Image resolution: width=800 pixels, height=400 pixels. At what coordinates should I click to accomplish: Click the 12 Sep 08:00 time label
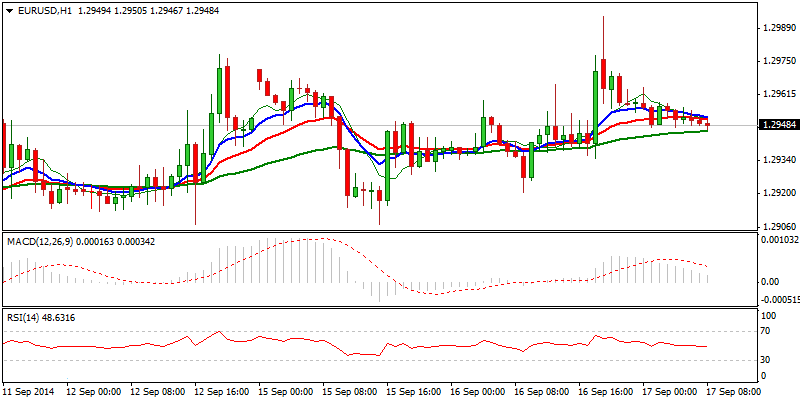pos(158,391)
